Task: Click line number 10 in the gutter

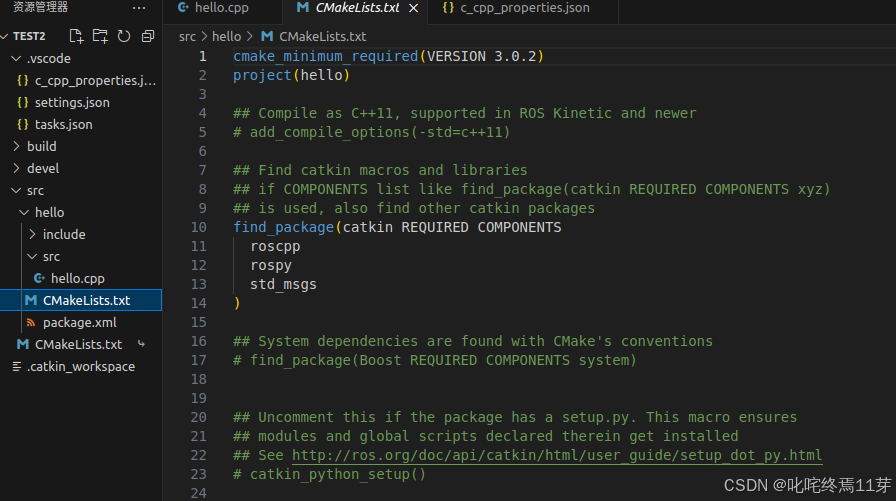Action: click(x=198, y=227)
